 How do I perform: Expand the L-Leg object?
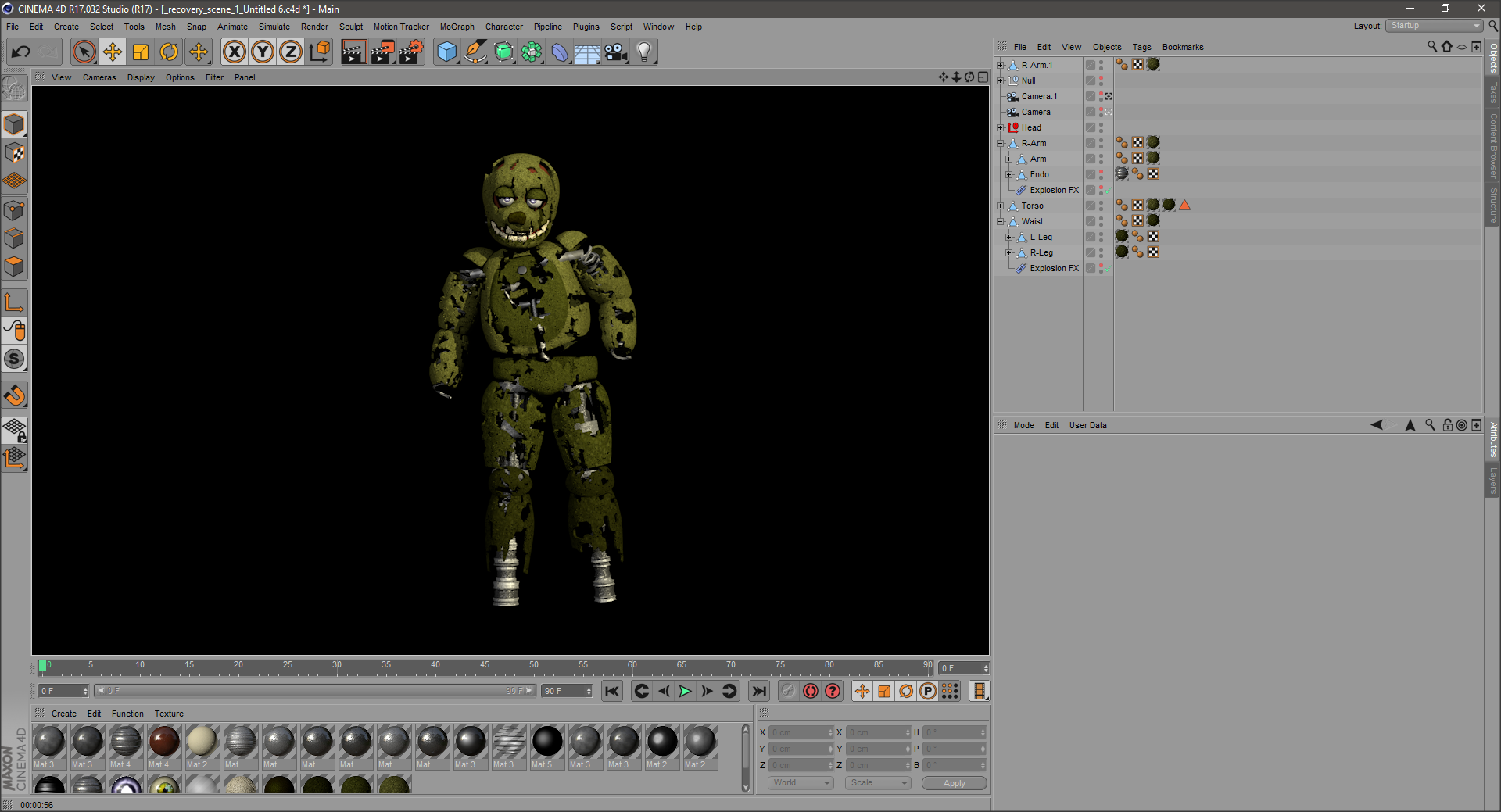click(1008, 237)
